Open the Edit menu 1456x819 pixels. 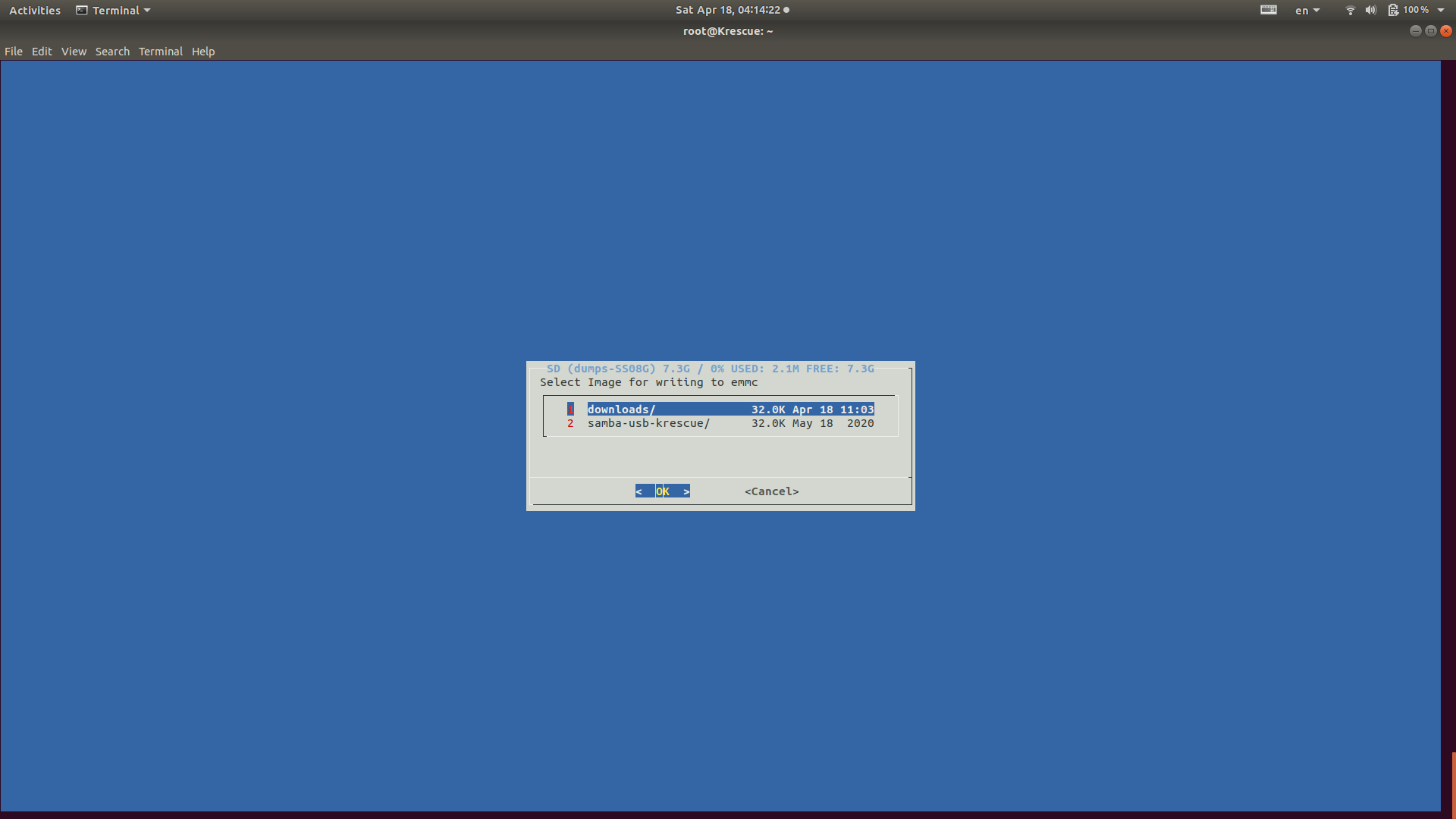[x=42, y=52]
